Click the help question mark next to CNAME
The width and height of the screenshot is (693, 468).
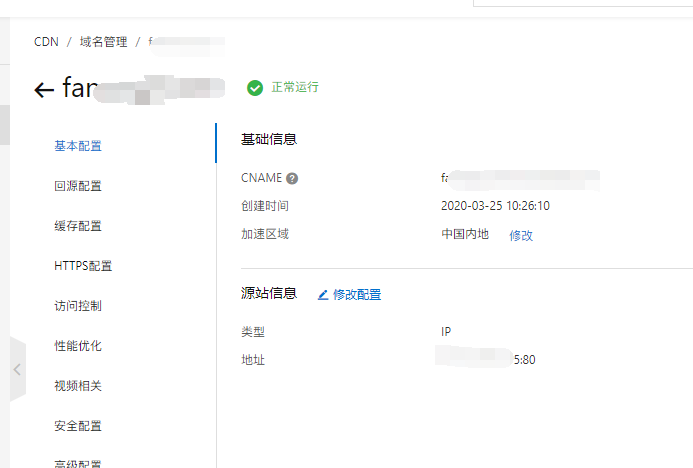[292, 179]
